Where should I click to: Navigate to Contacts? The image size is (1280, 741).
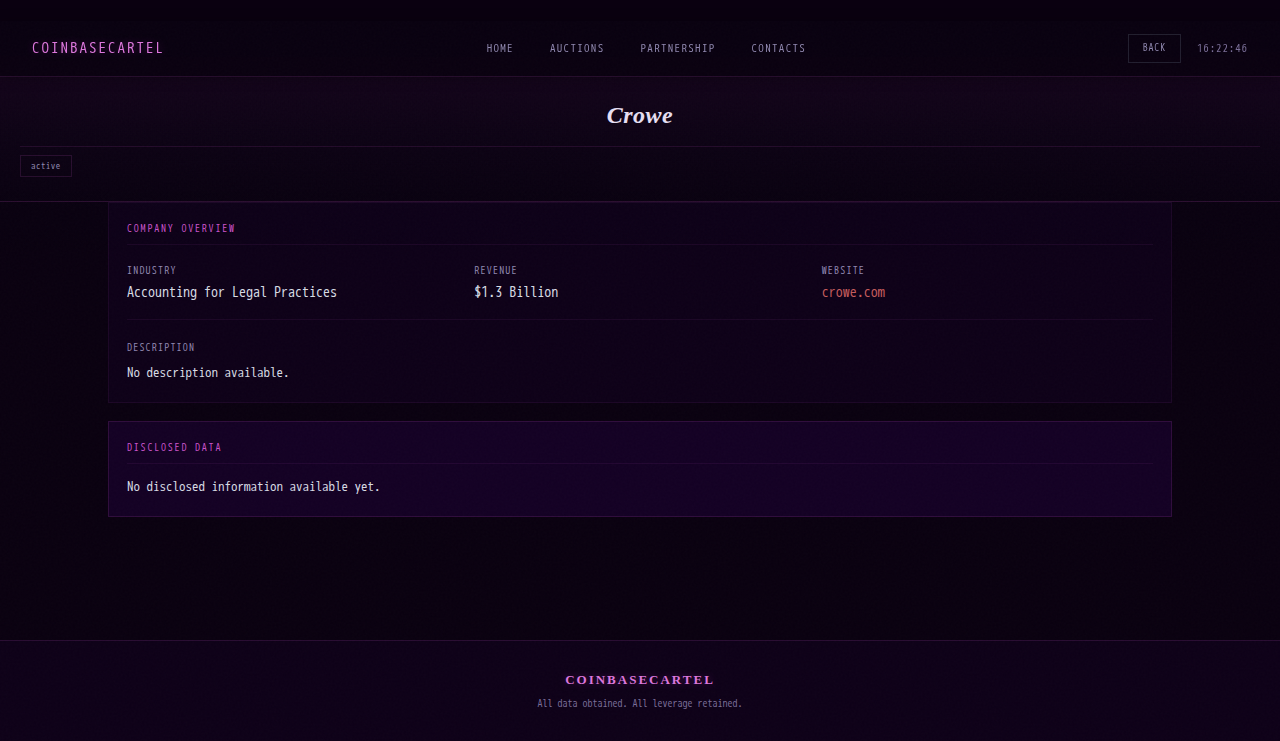778,48
